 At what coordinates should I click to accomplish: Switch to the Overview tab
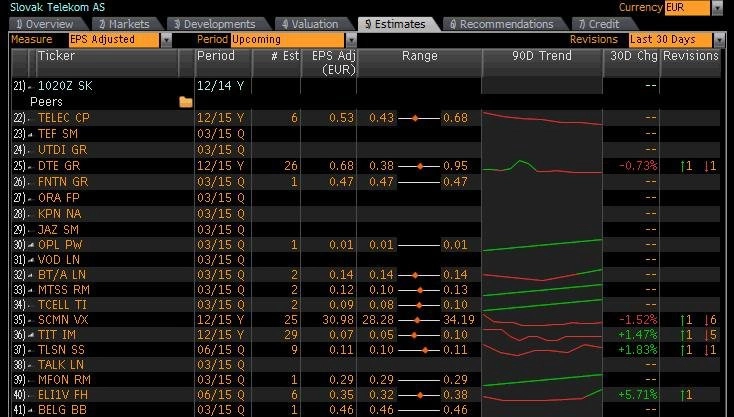point(46,24)
